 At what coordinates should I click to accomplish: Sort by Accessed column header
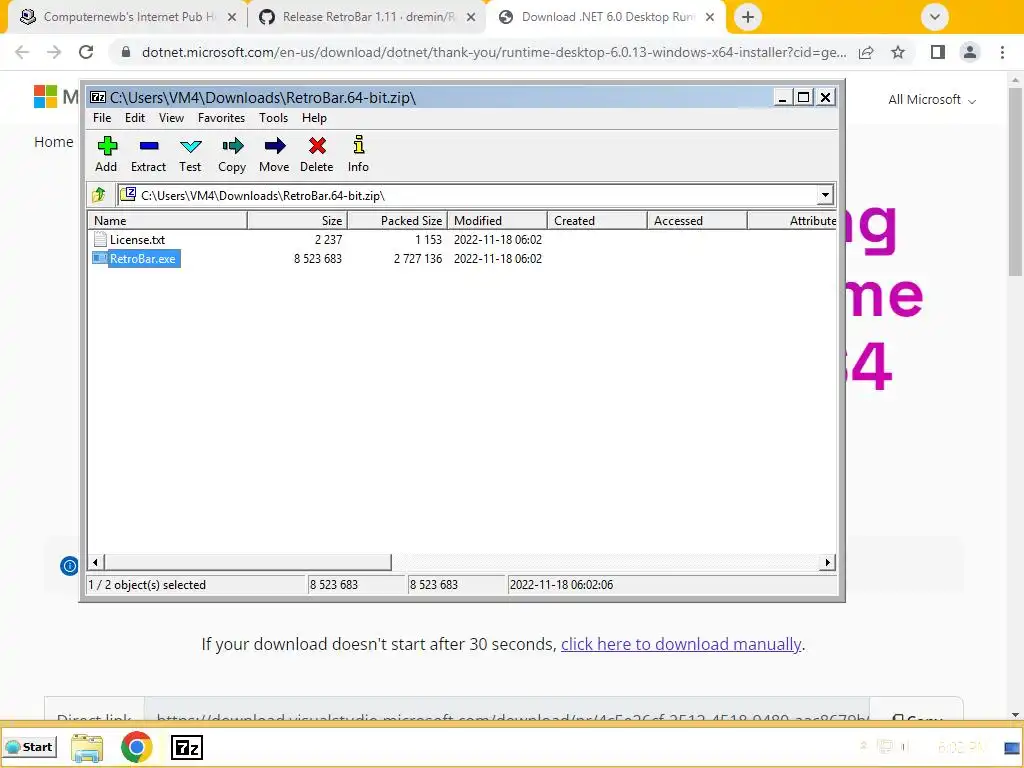click(x=697, y=221)
